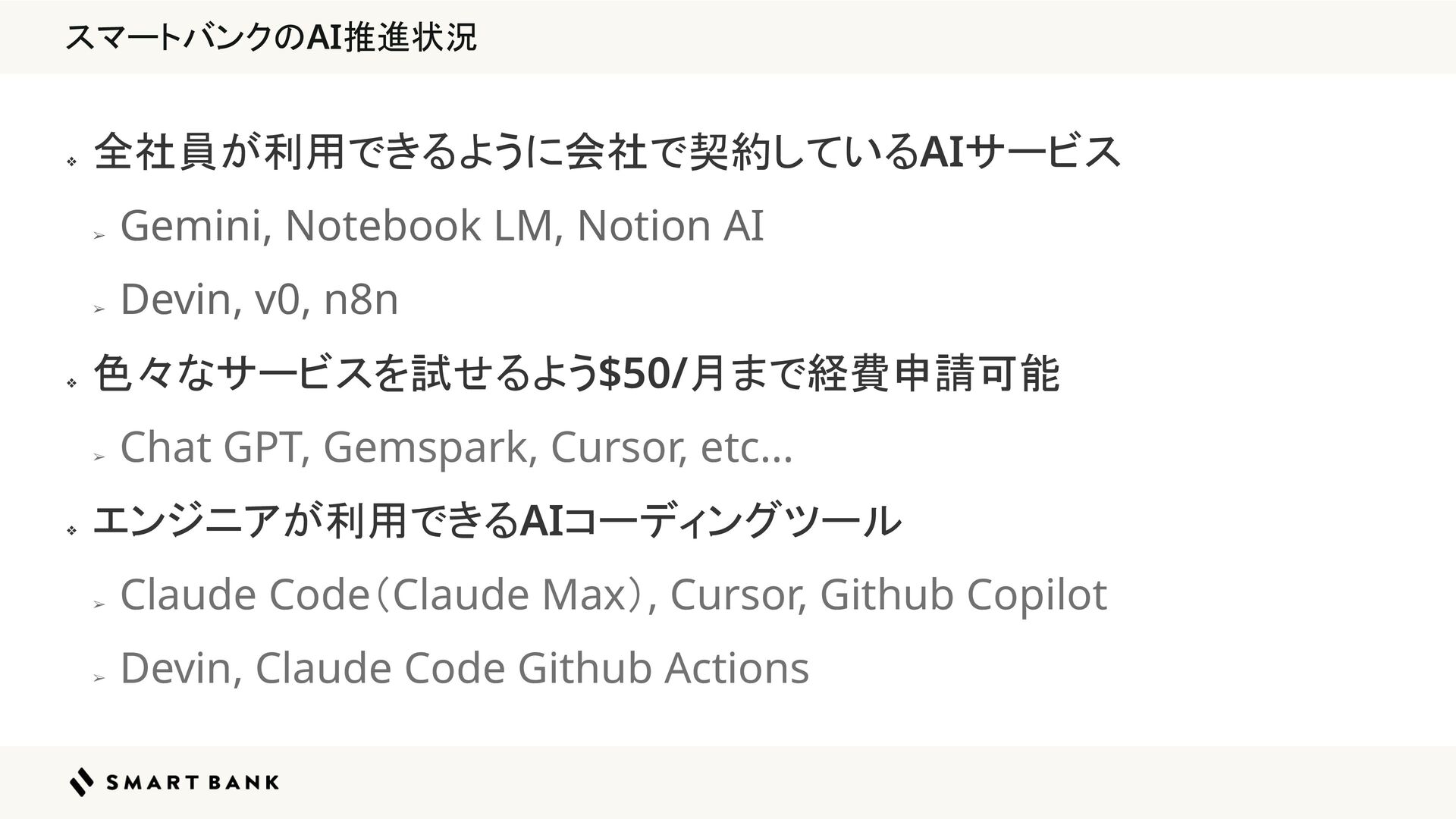The image size is (1456, 819).
Task: Select the slide title スマートバンクのAI推進状況
Action: (x=271, y=37)
